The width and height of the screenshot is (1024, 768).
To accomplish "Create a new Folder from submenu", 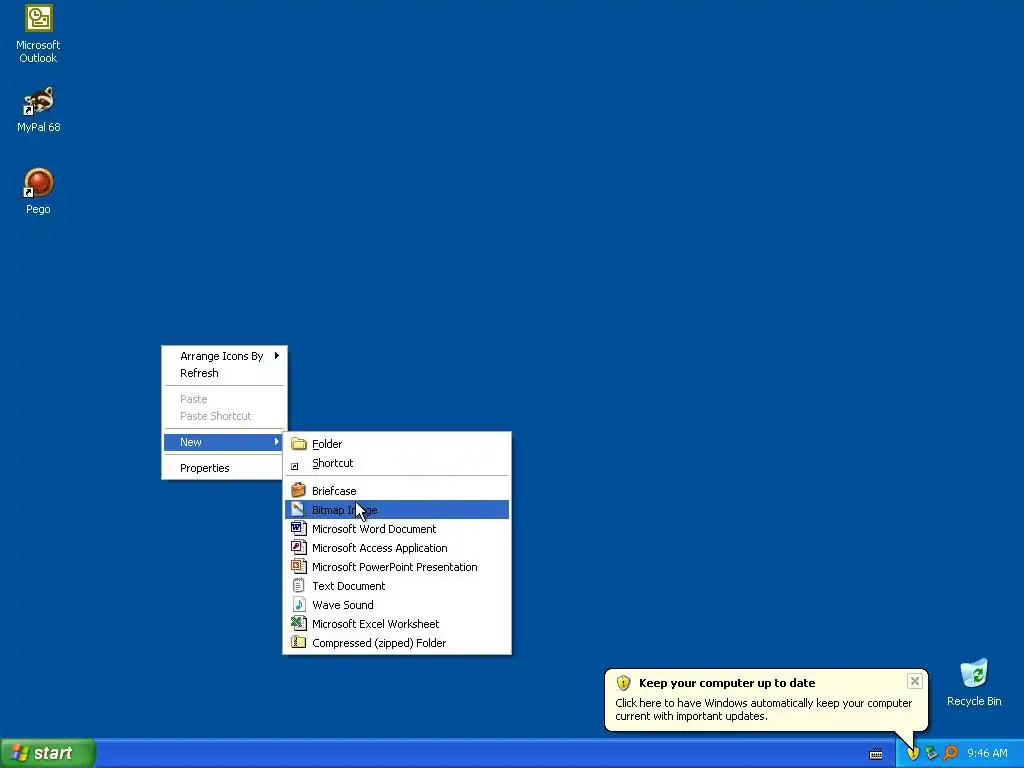I will tap(396, 444).
